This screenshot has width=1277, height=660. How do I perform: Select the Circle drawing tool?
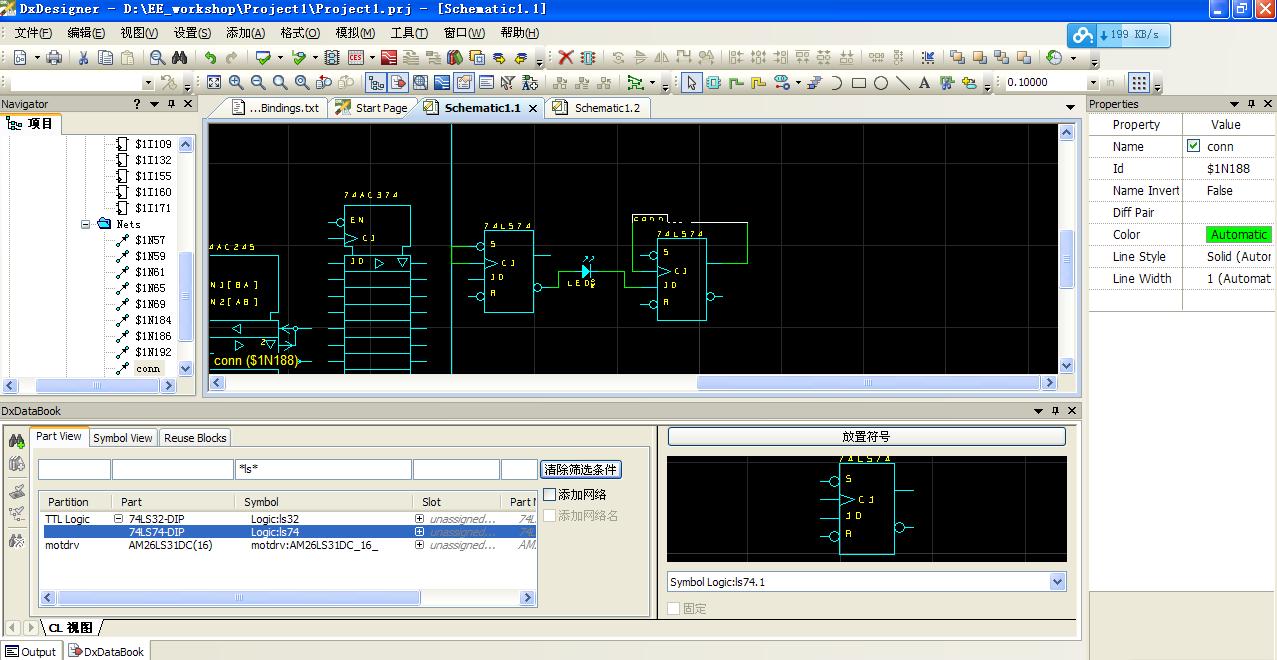point(881,83)
